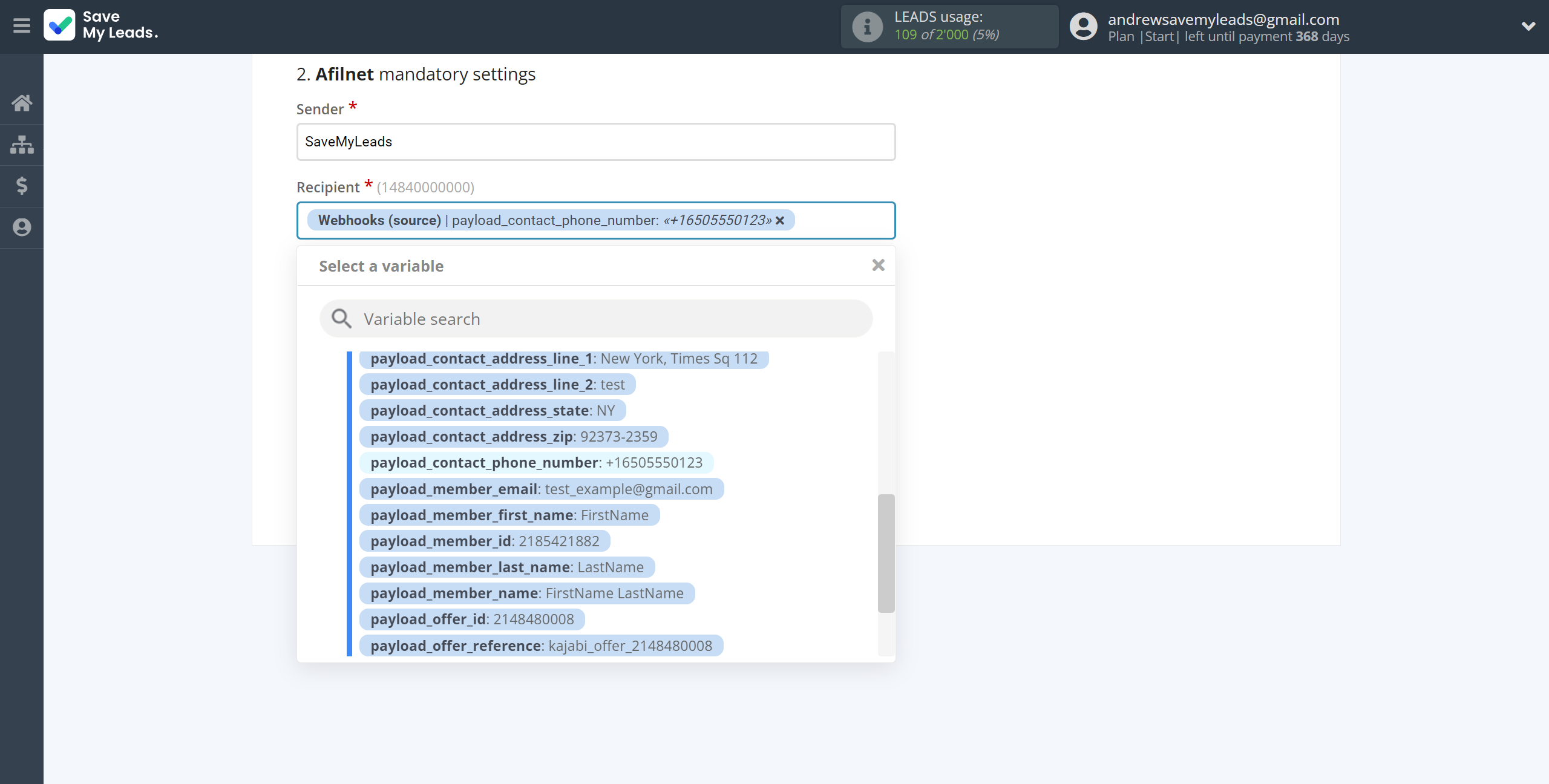Select payload_member_email variable
Image resolution: width=1549 pixels, height=784 pixels.
(x=542, y=489)
